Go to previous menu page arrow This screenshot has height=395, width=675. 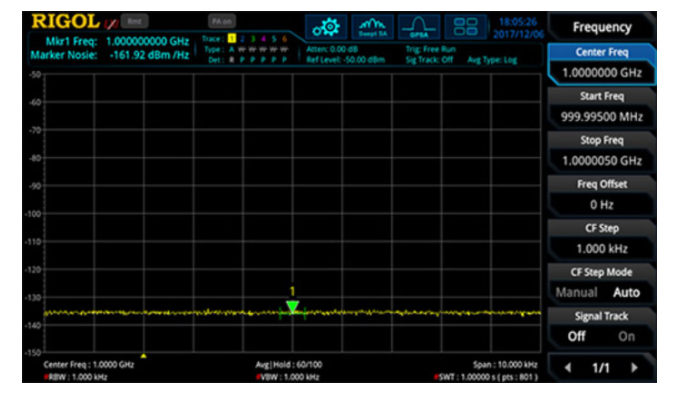tap(567, 368)
